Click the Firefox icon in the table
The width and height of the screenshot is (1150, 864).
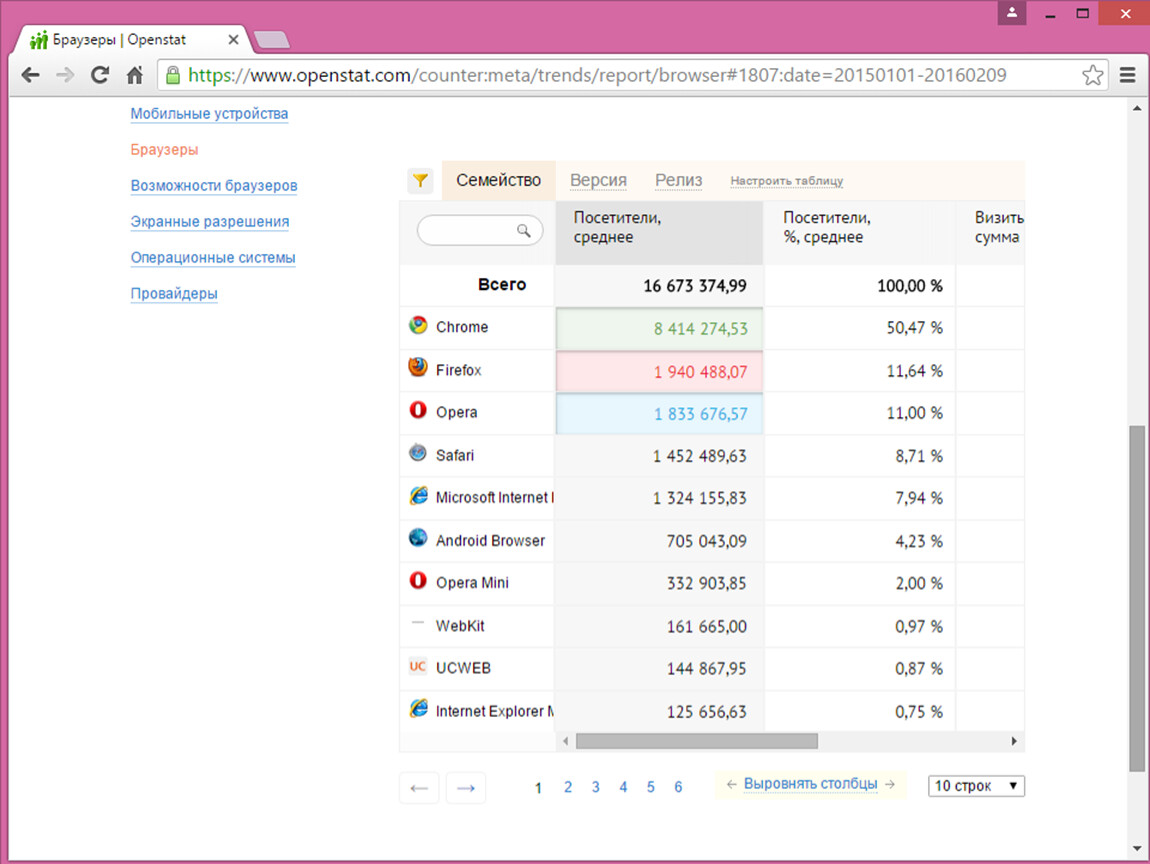click(x=418, y=367)
